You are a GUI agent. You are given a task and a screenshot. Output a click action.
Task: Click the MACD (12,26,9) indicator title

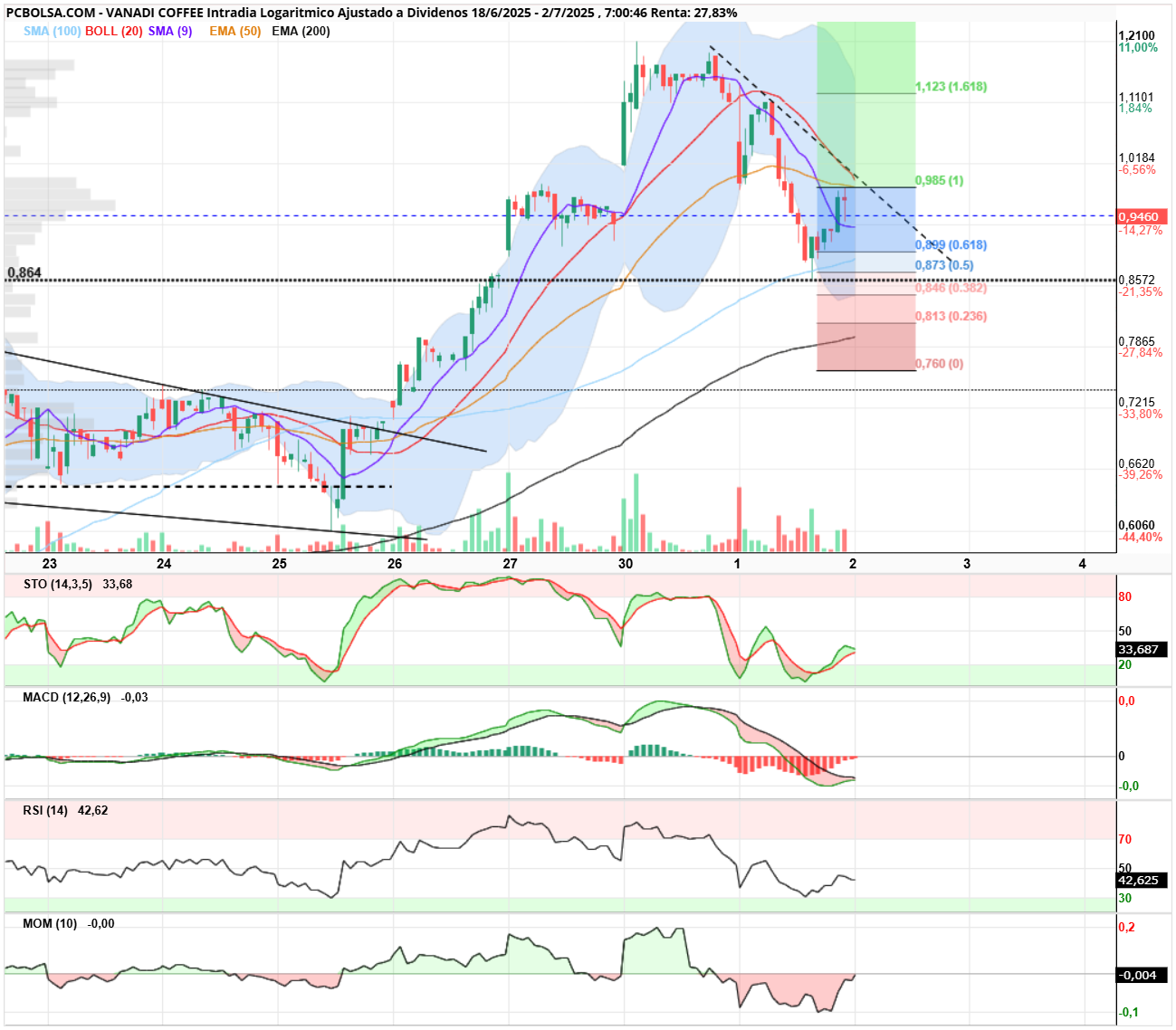[67, 697]
